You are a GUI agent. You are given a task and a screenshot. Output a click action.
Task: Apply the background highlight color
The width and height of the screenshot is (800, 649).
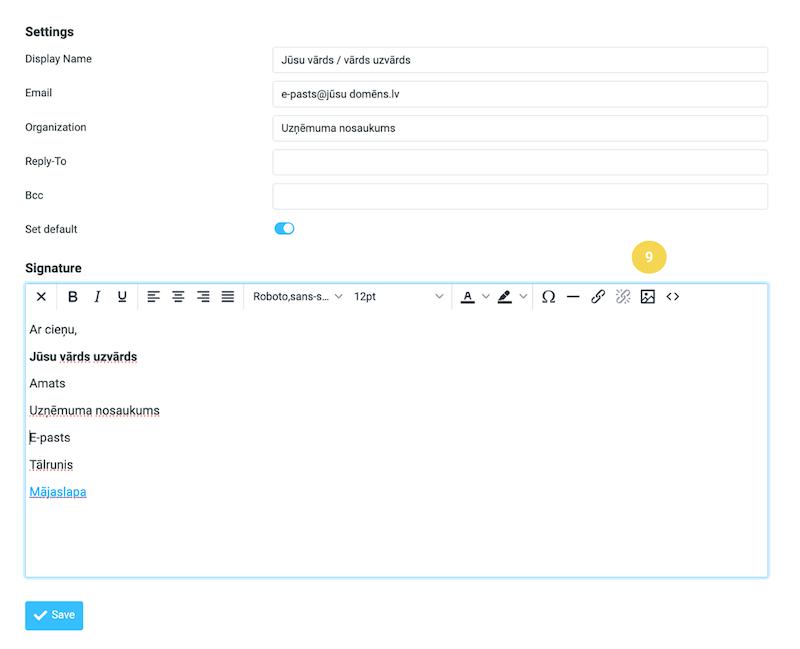pyautogui.click(x=505, y=297)
